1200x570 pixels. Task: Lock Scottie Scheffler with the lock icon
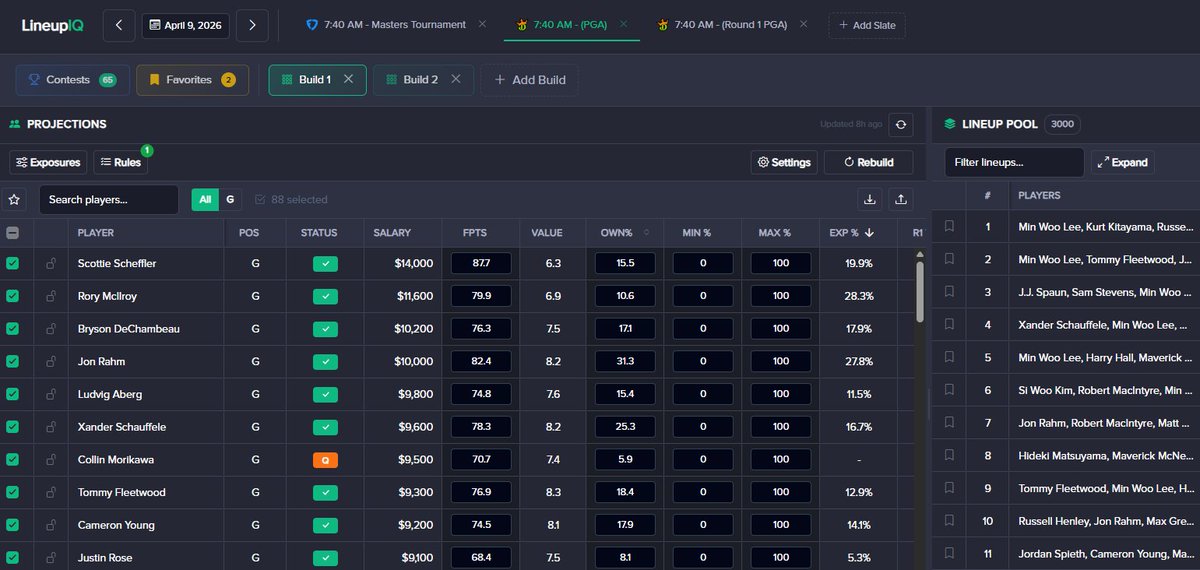coord(50,264)
